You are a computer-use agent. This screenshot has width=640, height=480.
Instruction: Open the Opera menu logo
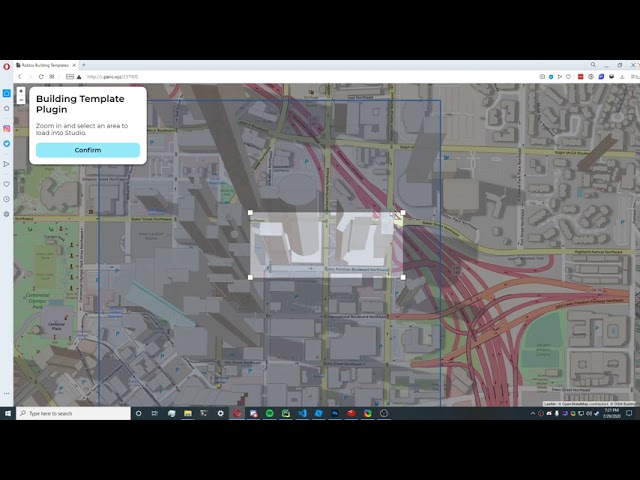click(x=7, y=66)
